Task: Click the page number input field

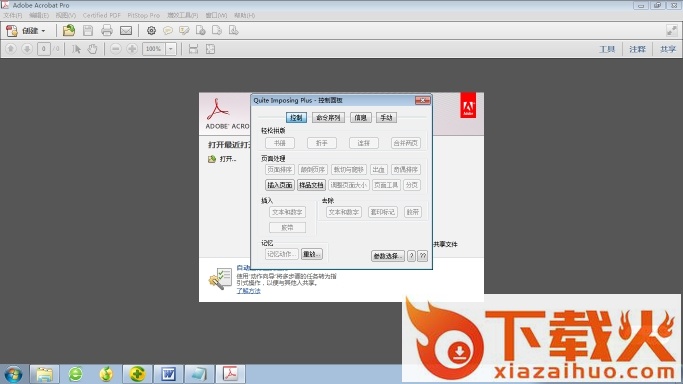Action: click(x=44, y=49)
